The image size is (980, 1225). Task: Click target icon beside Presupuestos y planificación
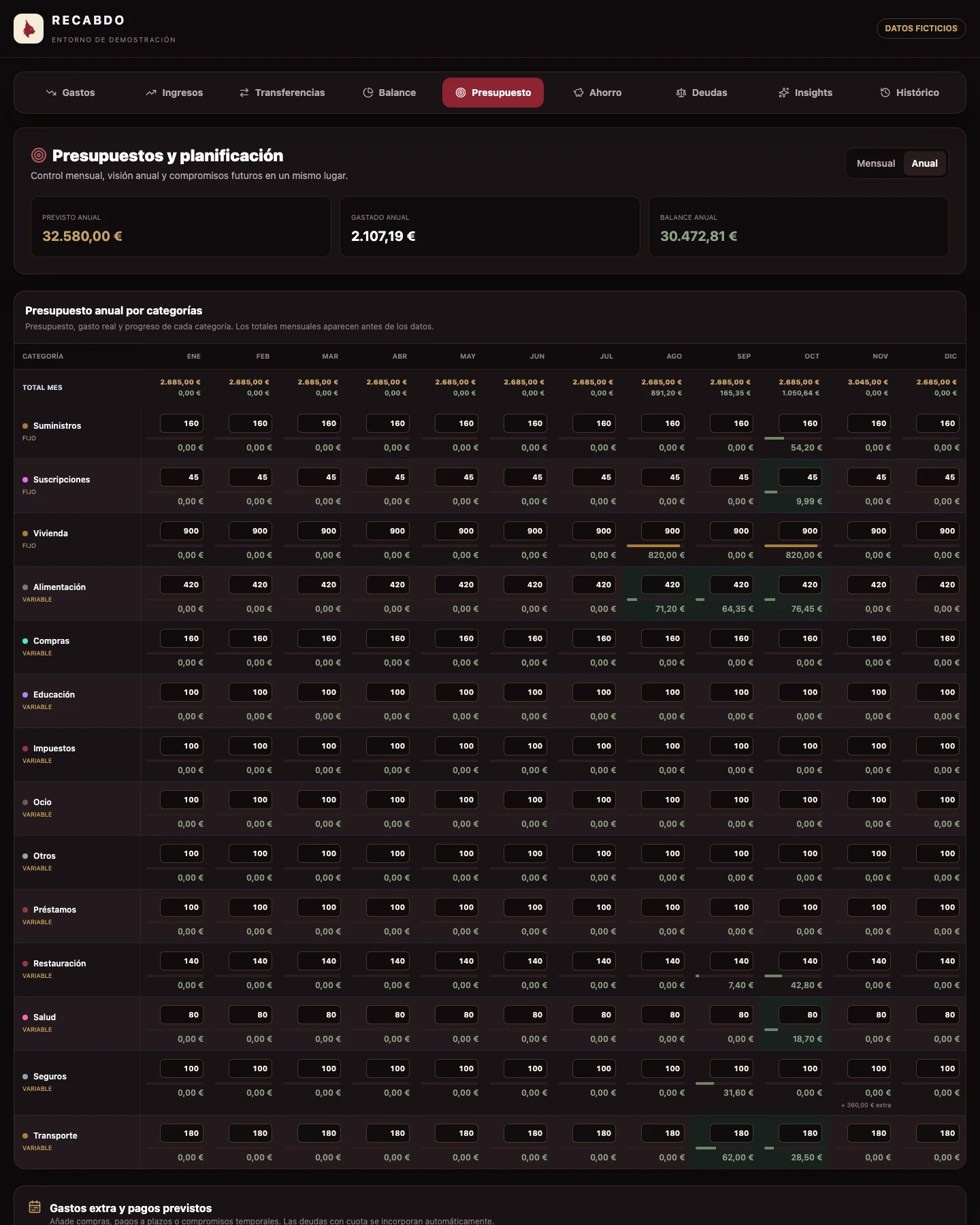coord(39,155)
